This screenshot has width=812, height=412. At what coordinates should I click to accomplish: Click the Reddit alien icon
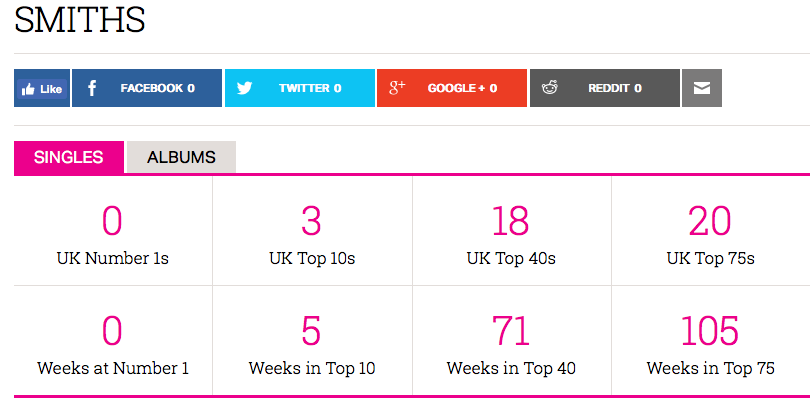(550, 88)
